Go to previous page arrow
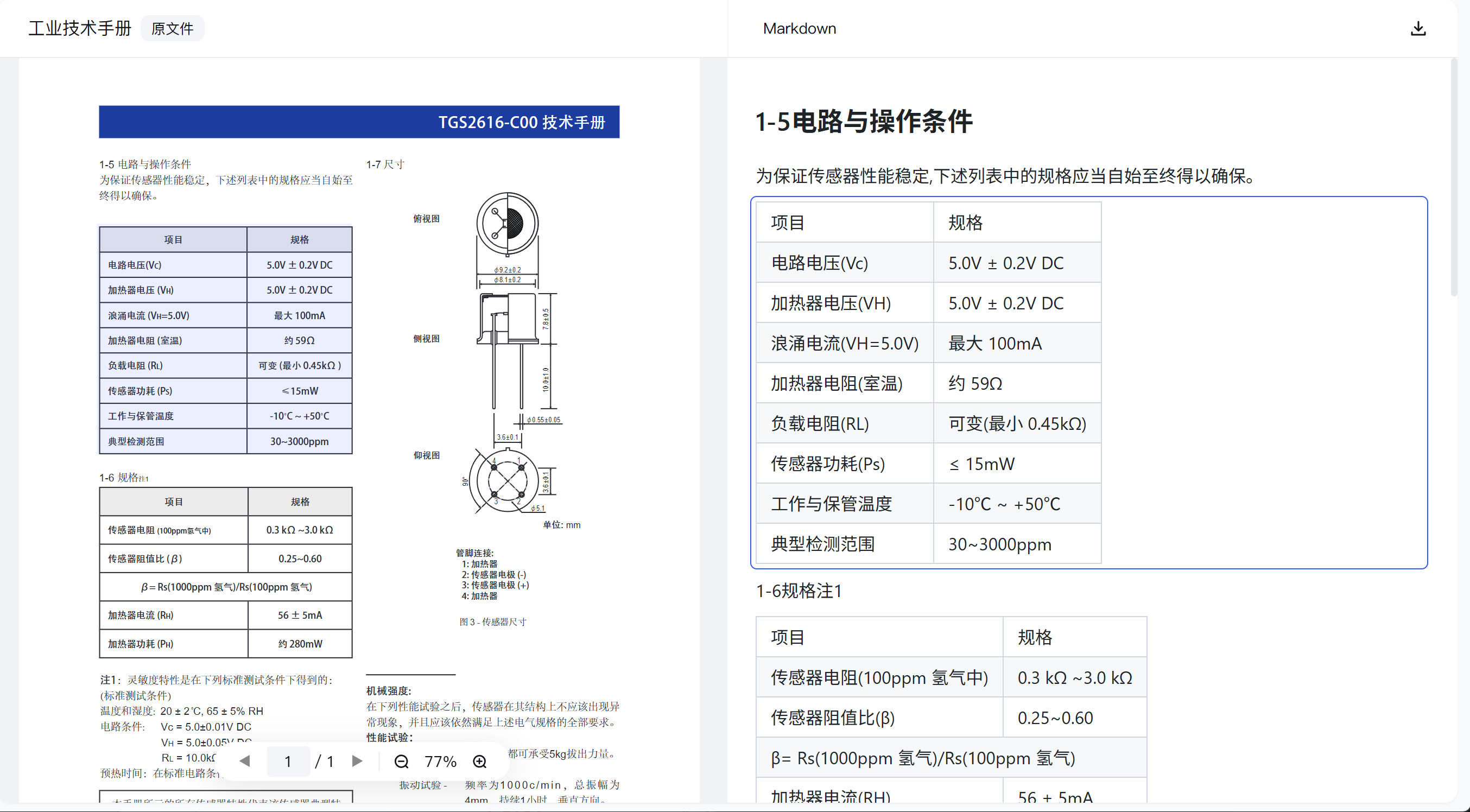Screen dimensions: 1470x812 (245, 760)
